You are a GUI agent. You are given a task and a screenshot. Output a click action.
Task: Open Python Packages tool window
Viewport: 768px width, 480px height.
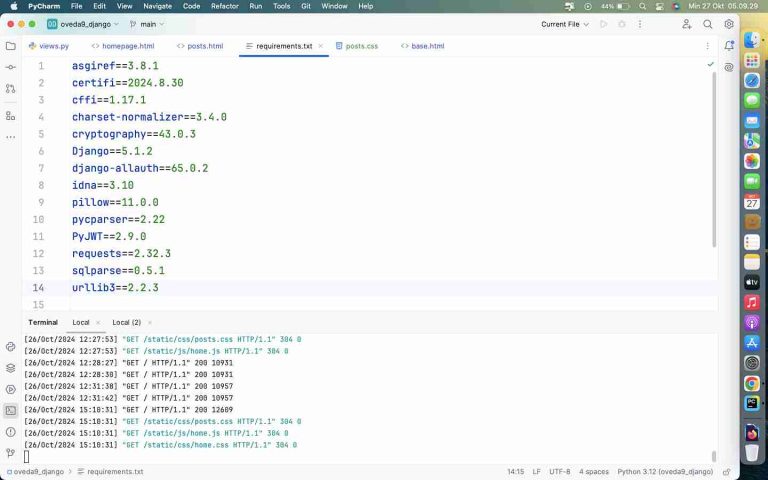coord(10,368)
